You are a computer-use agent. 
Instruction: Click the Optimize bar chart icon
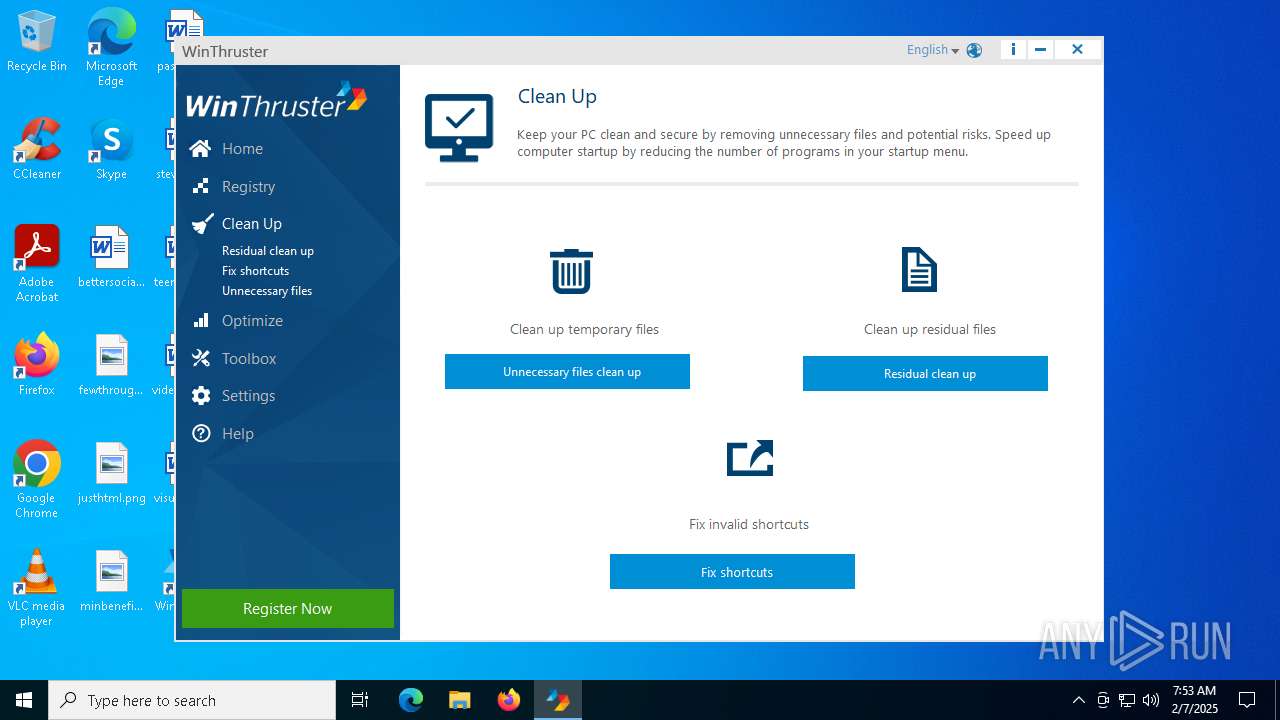(x=201, y=320)
